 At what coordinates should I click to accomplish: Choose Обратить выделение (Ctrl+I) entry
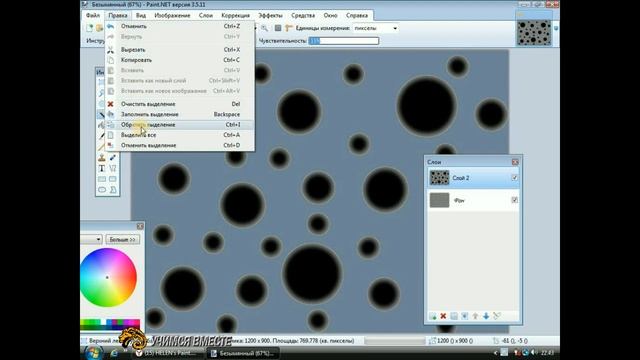[180, 124]
